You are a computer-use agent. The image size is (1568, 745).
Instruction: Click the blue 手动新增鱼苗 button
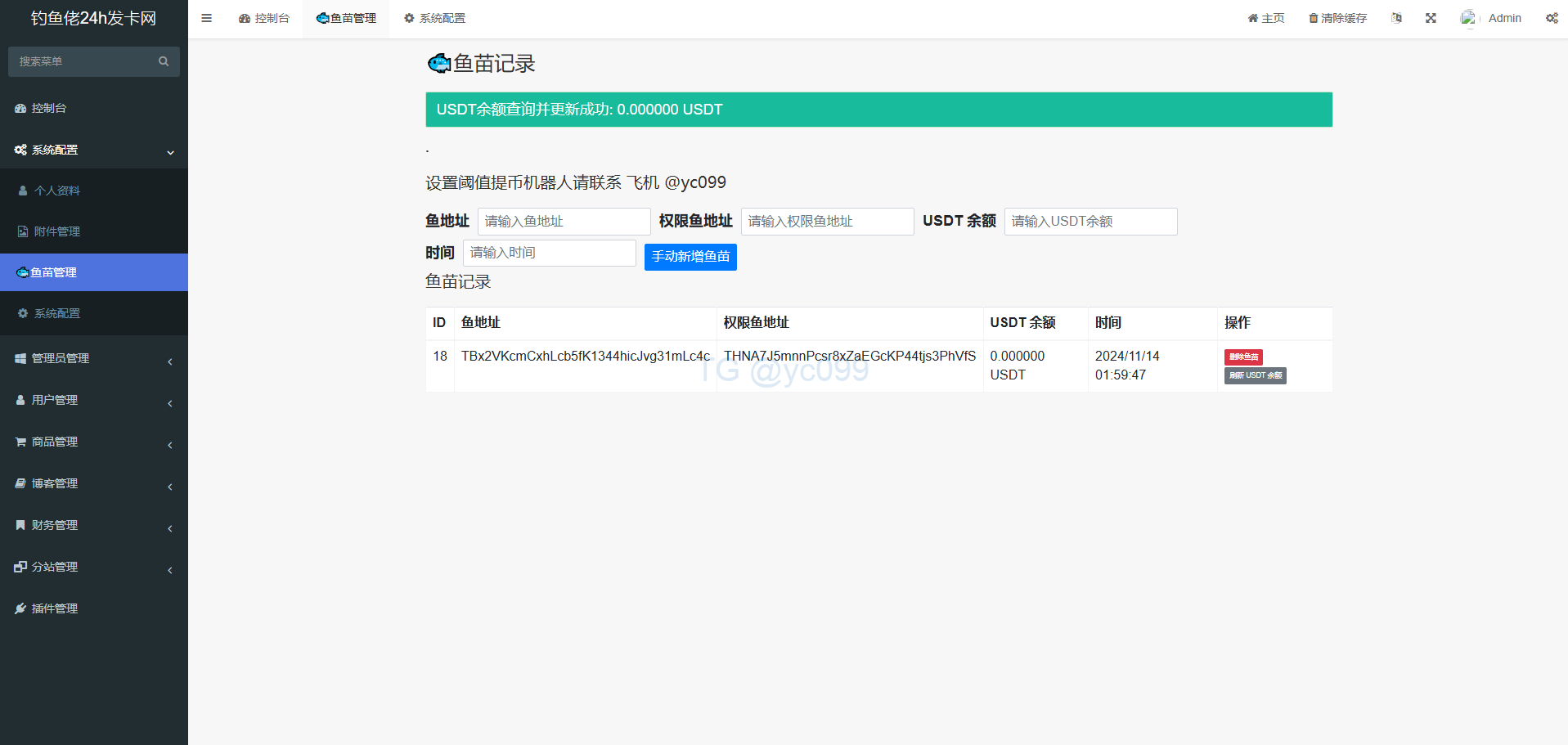pos(690,257)
